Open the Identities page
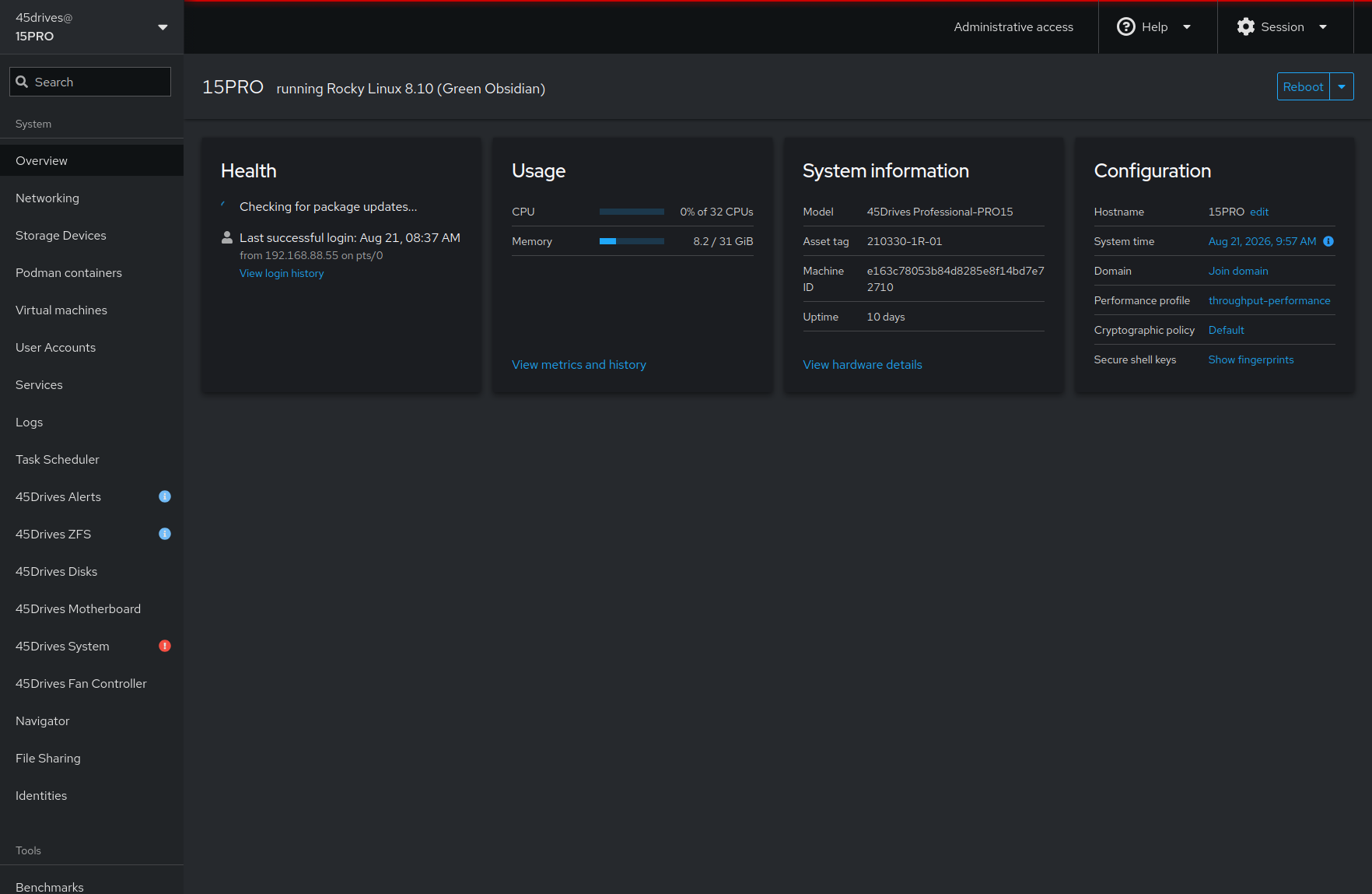Screen dimensions: 1372x894 tap(92, 795)
